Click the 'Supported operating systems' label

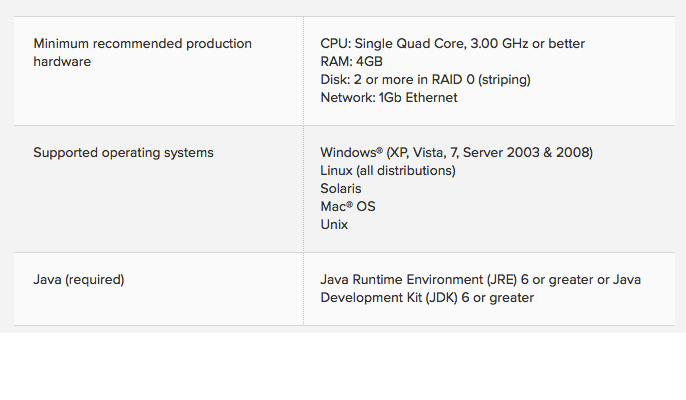coord(123,153)
